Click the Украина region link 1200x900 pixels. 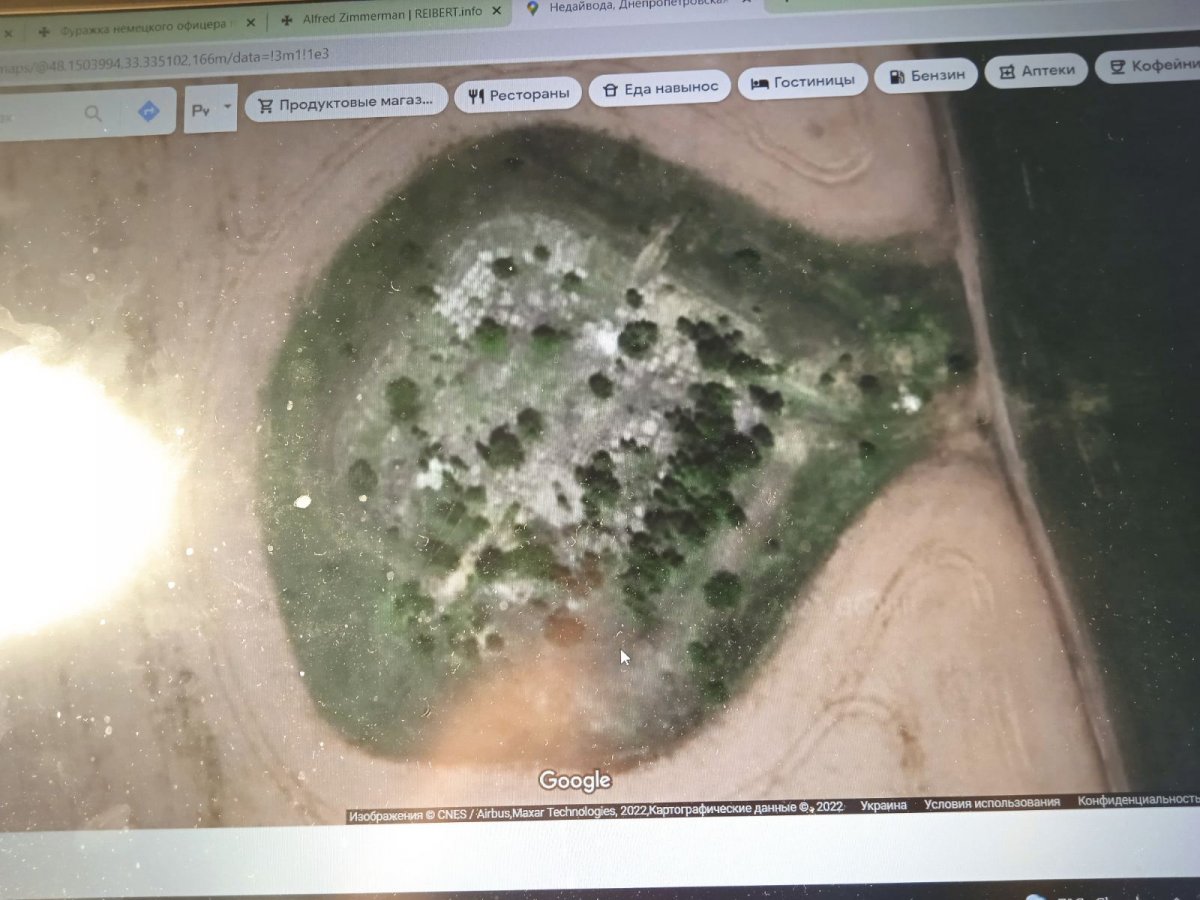click(x=884, y=804)
